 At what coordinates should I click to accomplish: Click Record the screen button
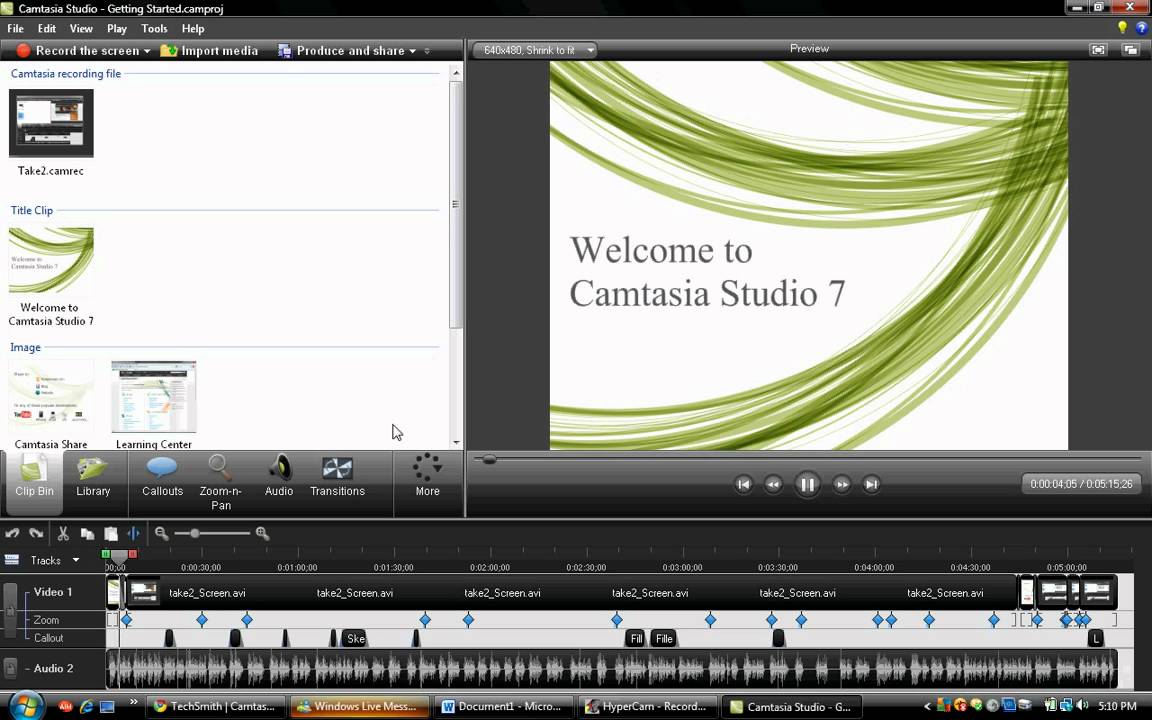pyautogui.click(x=79, y=51)
